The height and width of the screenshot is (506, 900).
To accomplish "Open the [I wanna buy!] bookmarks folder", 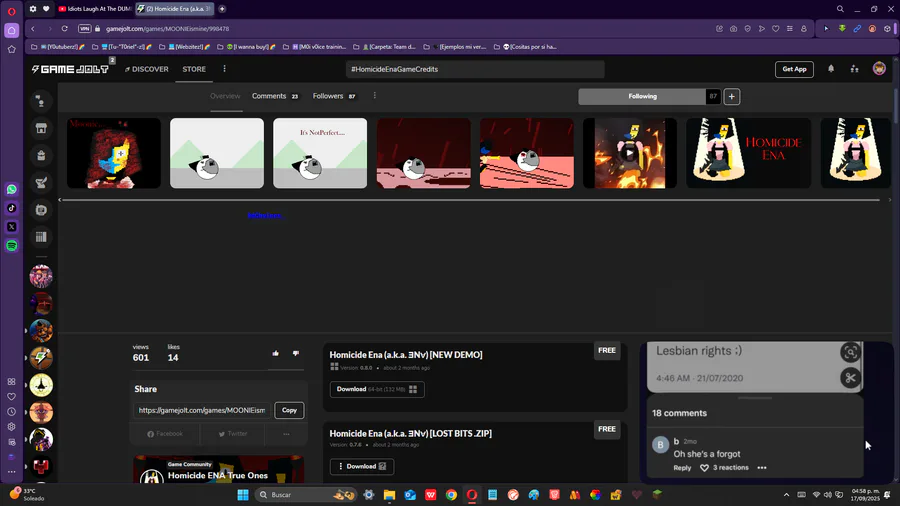I will pyautogui.click(x=247, y=47).
